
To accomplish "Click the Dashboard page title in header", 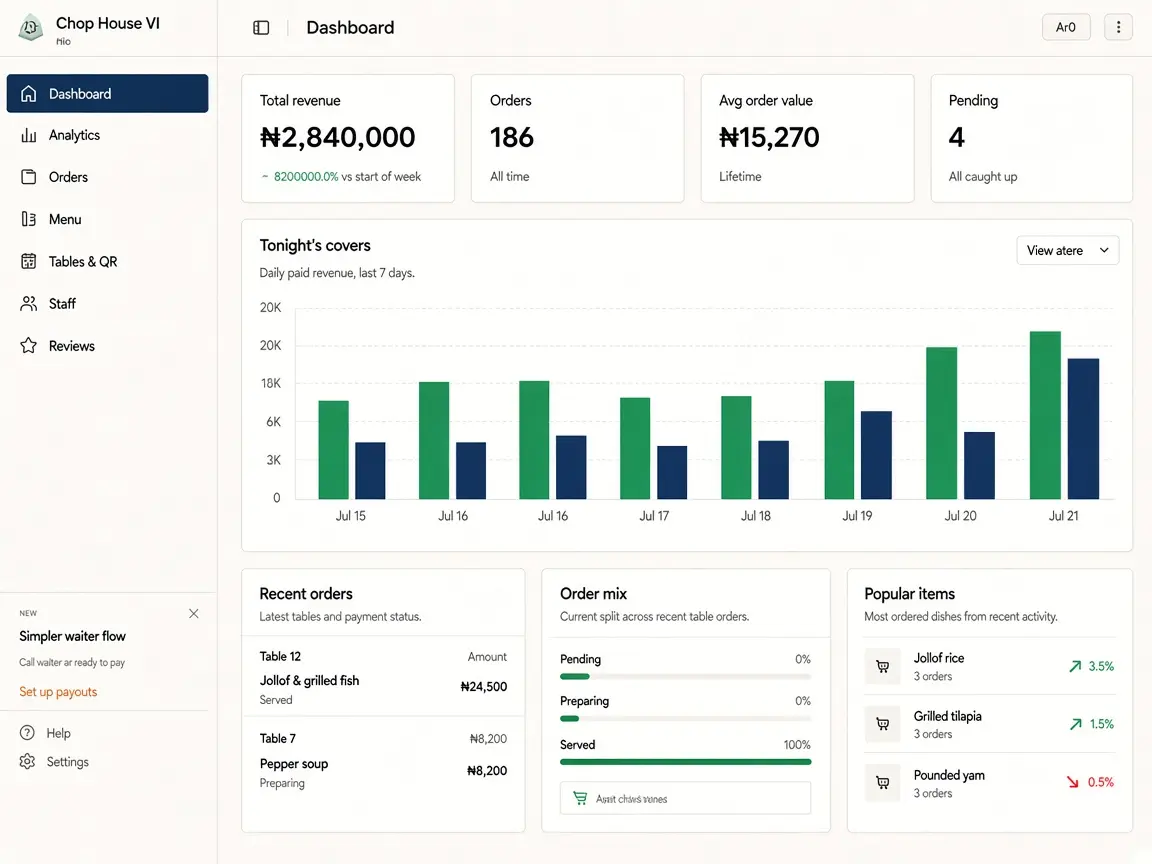I will (x=350, y=27).
